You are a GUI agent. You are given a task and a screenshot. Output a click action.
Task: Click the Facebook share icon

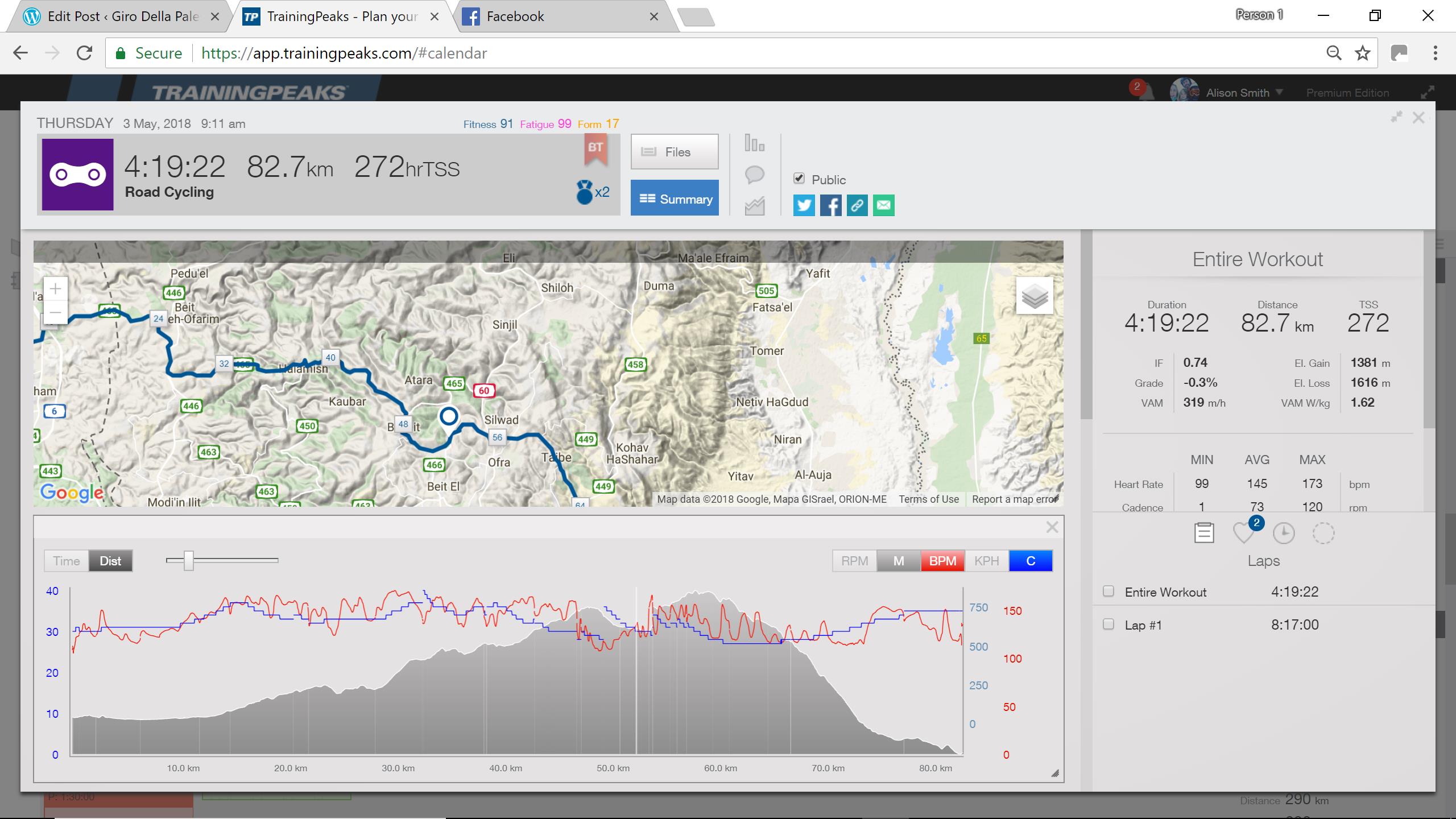point(830,205)
